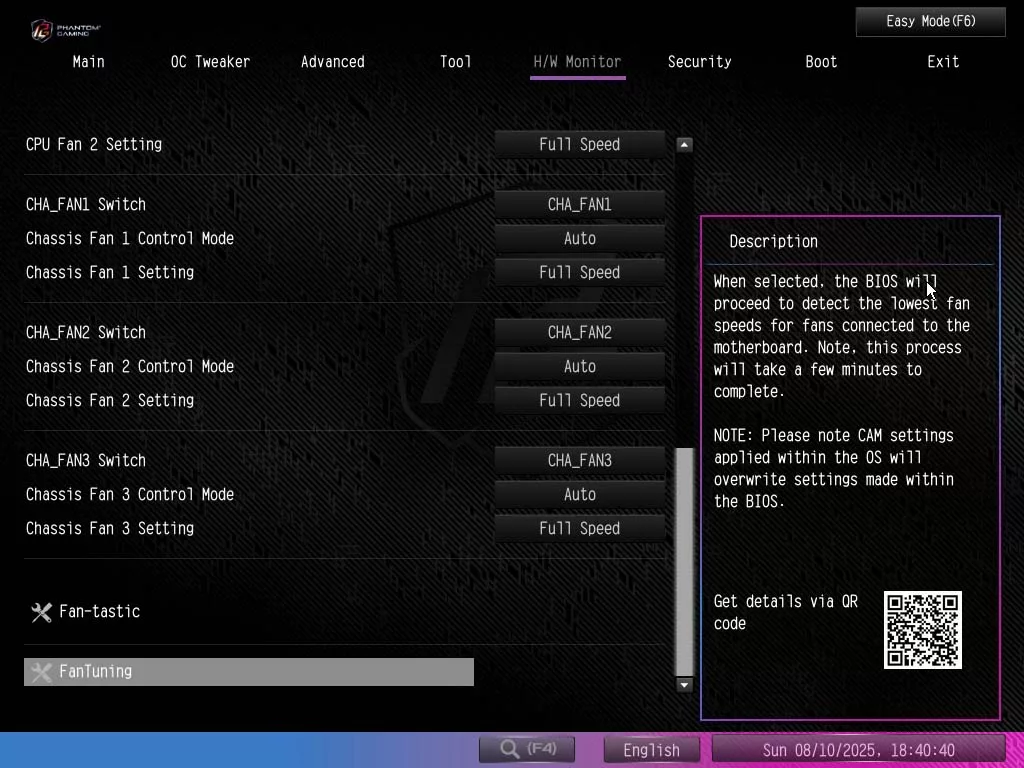1024x768 pixels.
Task: Click the 'NOTE: Please note CAM settings' paragraph
Action: (834, 468)
